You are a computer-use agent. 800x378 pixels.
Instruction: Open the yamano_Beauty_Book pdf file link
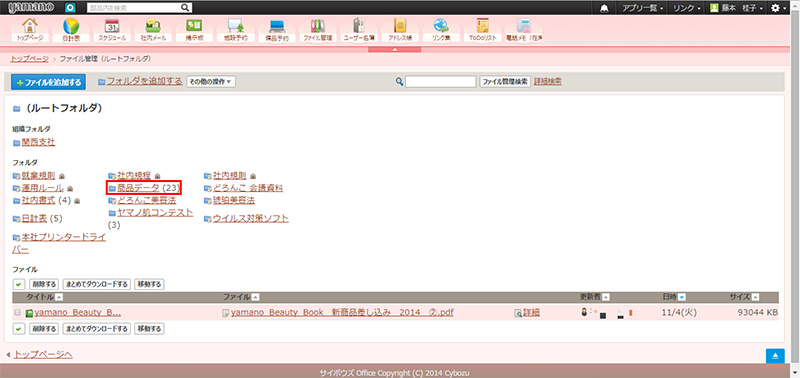tap(342, 313)
